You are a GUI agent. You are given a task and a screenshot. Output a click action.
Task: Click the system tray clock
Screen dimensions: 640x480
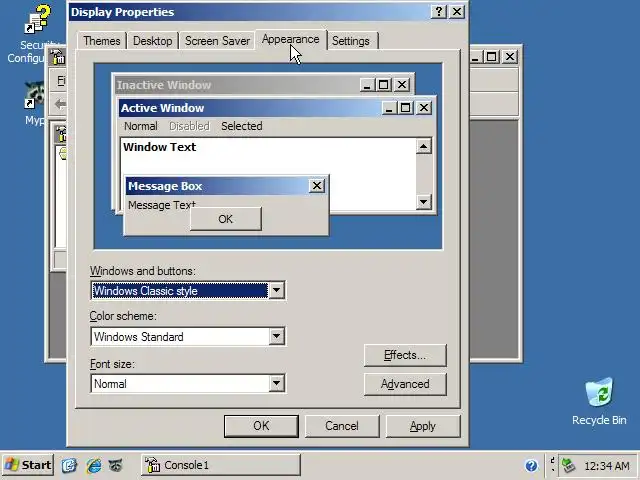pos(607,466)
